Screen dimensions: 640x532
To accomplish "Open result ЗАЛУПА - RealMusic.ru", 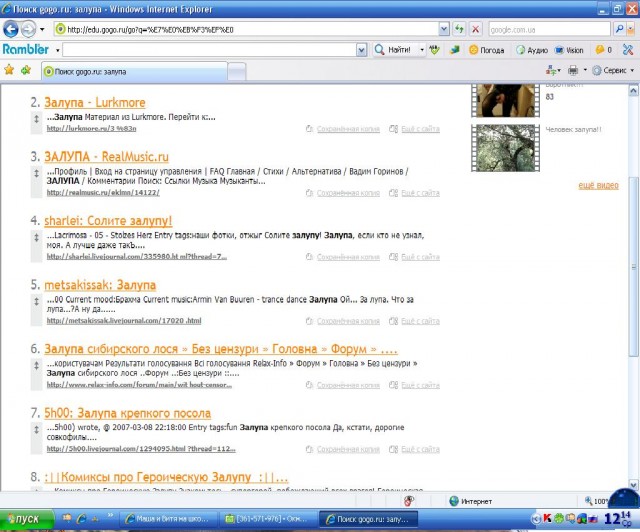I will point(106,157).
